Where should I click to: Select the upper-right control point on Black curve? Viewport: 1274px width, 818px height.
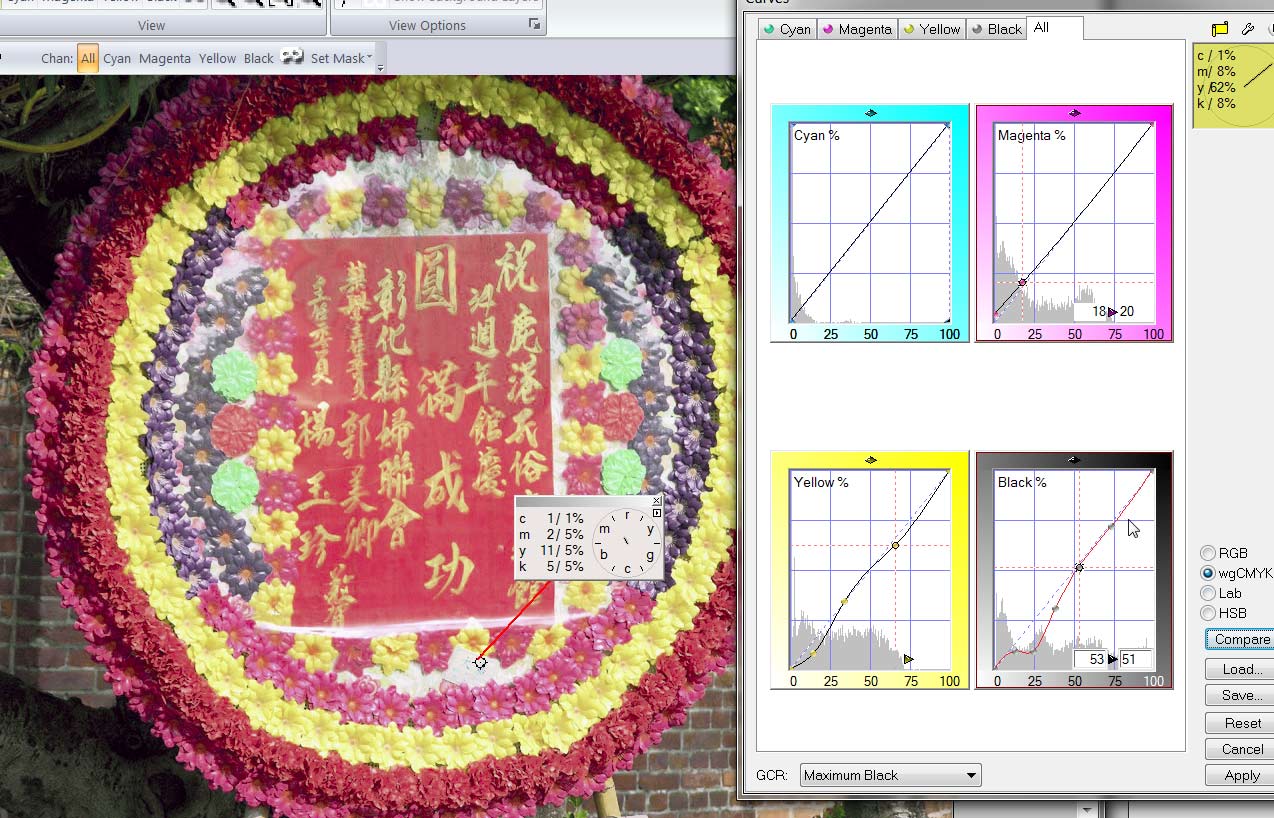click(x=1111, y=526)
